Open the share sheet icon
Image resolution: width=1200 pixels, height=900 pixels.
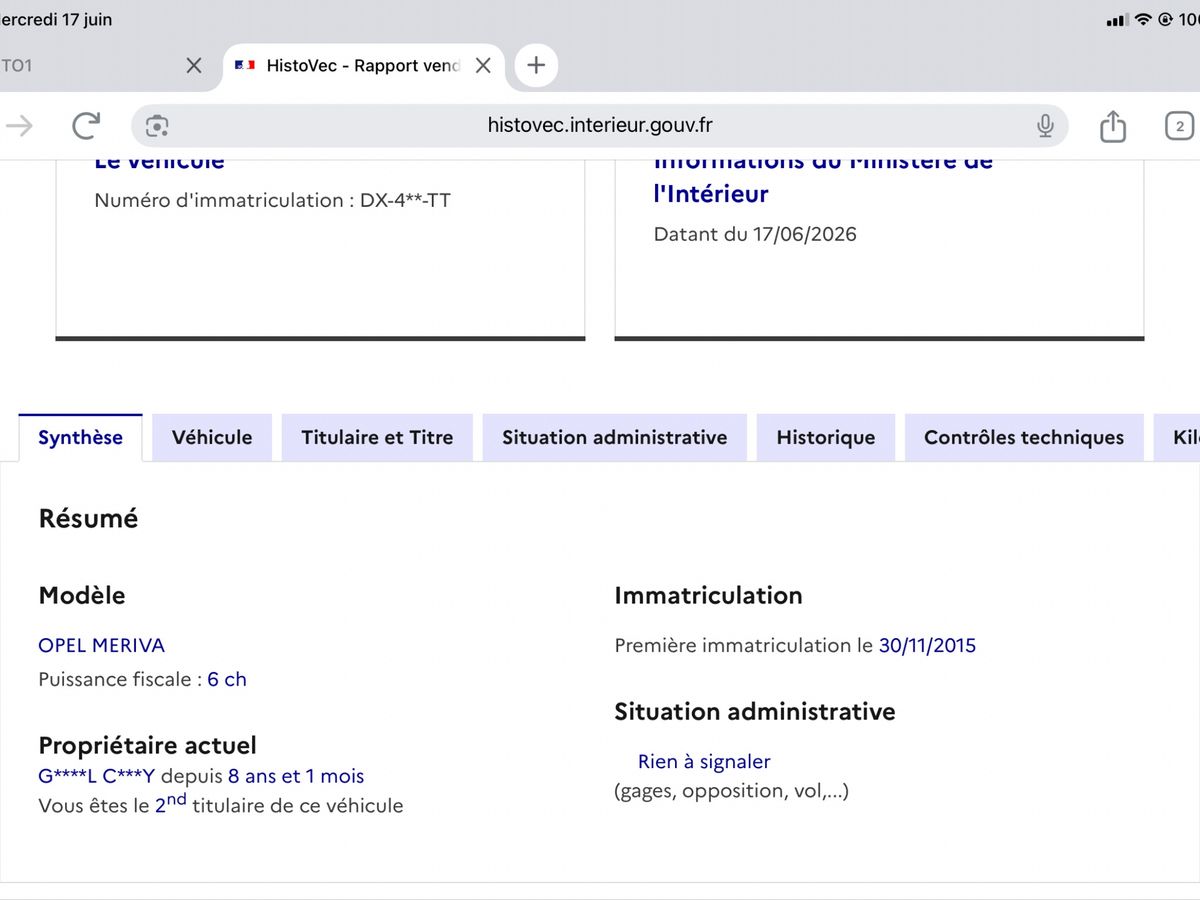click(1113, 125)
